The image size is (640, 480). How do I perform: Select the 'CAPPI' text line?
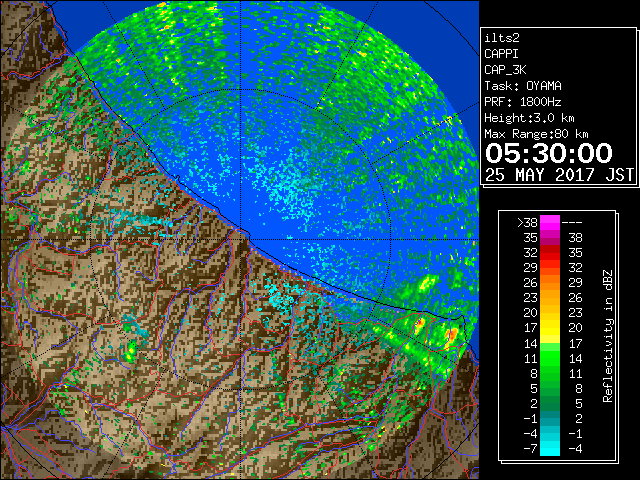(501, 54)
